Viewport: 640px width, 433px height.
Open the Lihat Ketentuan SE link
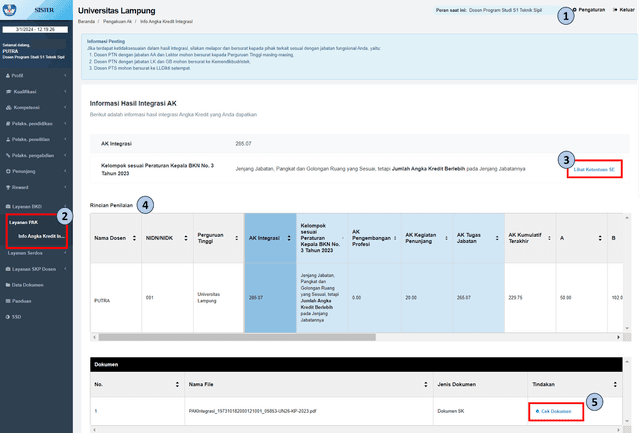[x=594, y=169]
